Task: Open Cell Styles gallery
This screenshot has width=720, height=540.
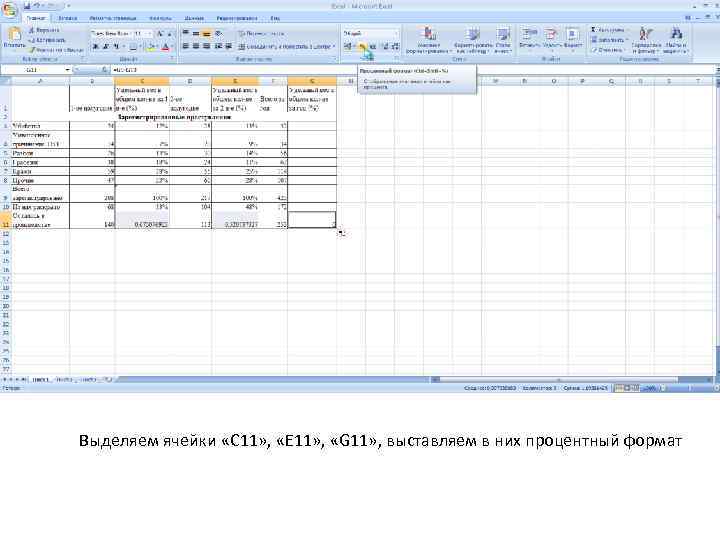Action: point(503,40)
